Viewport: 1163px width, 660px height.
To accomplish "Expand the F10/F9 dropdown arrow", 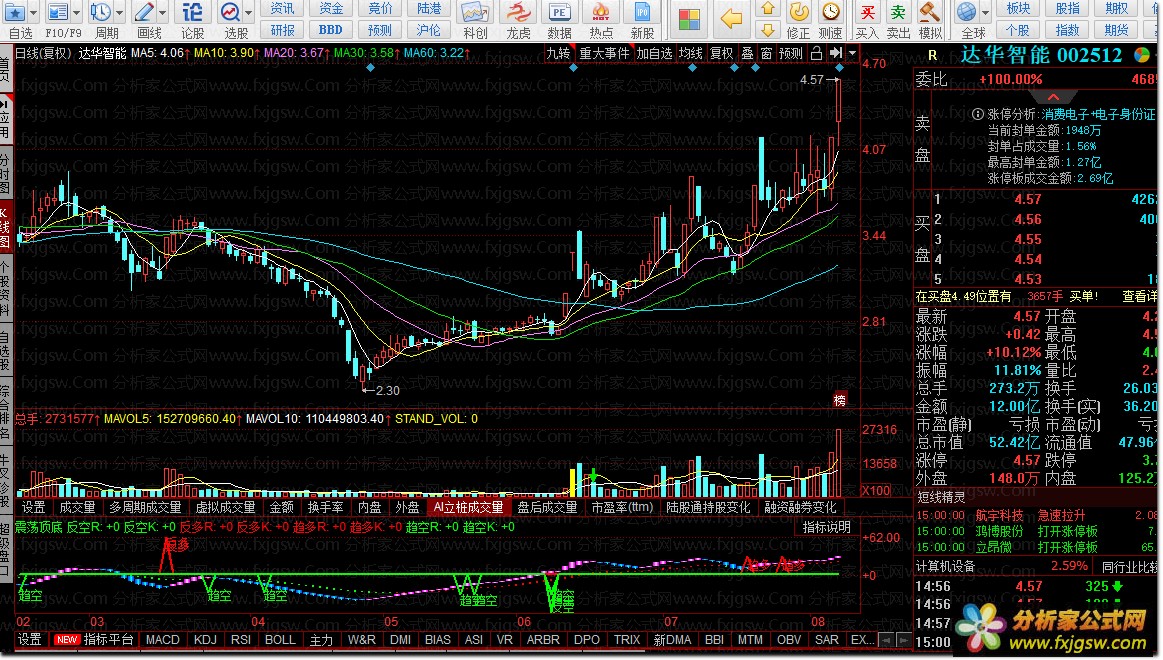I will (76, 13).
